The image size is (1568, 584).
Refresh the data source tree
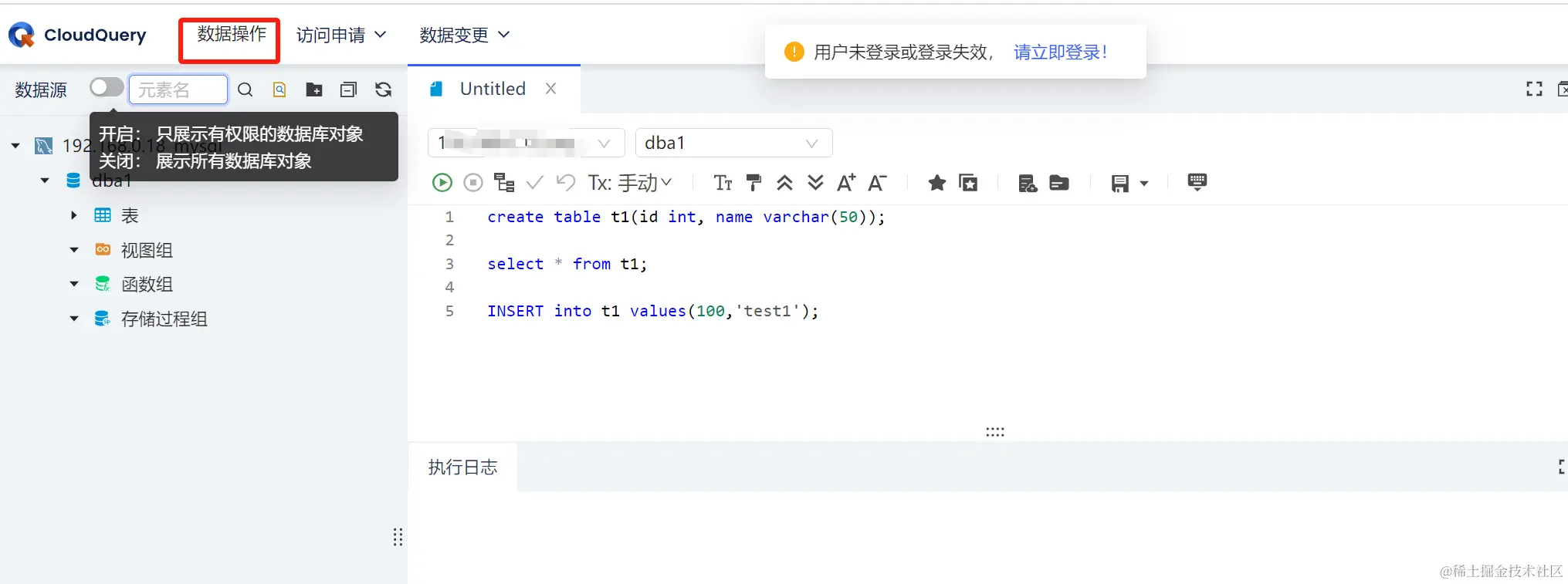pyautogui.click(x=383, y=89)
